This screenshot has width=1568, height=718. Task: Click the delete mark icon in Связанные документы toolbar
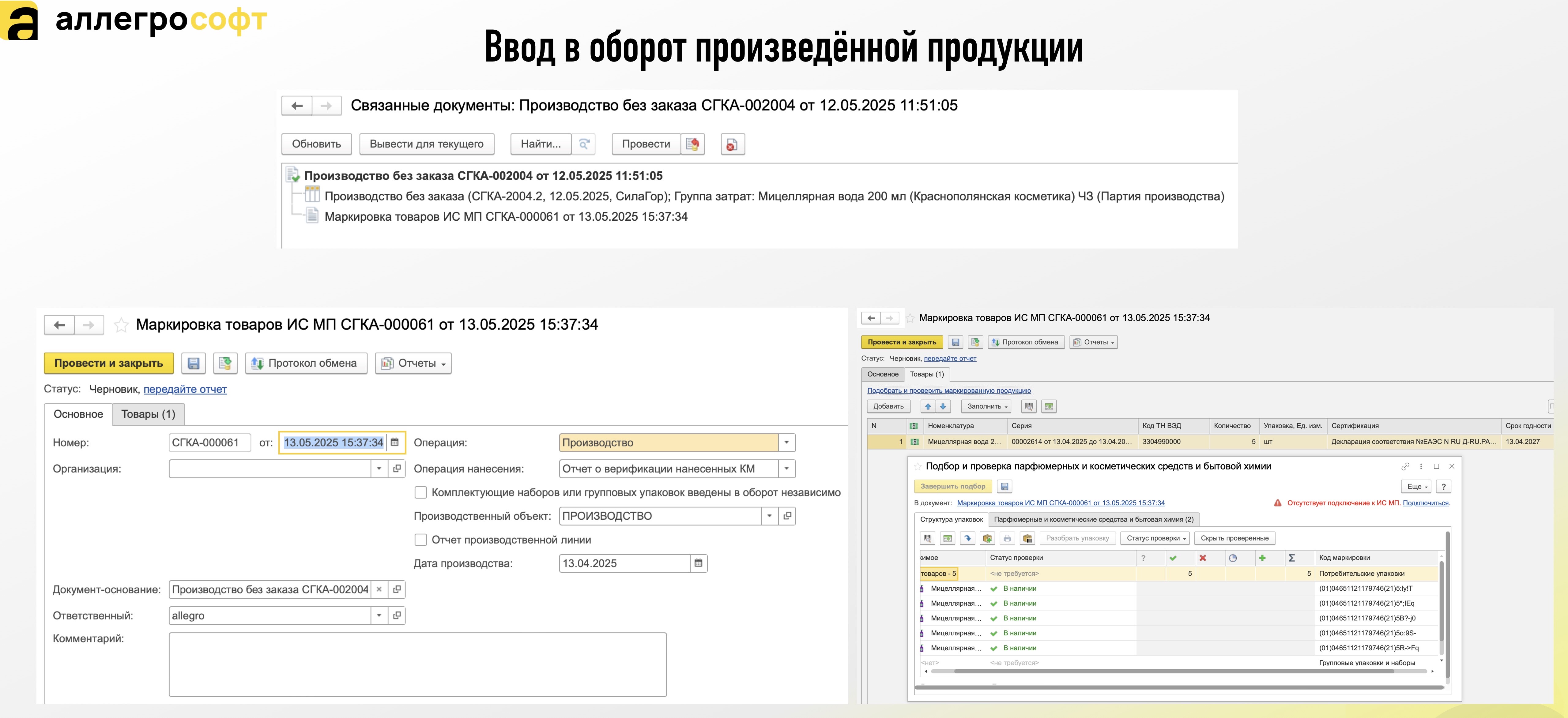coord(732,144)
